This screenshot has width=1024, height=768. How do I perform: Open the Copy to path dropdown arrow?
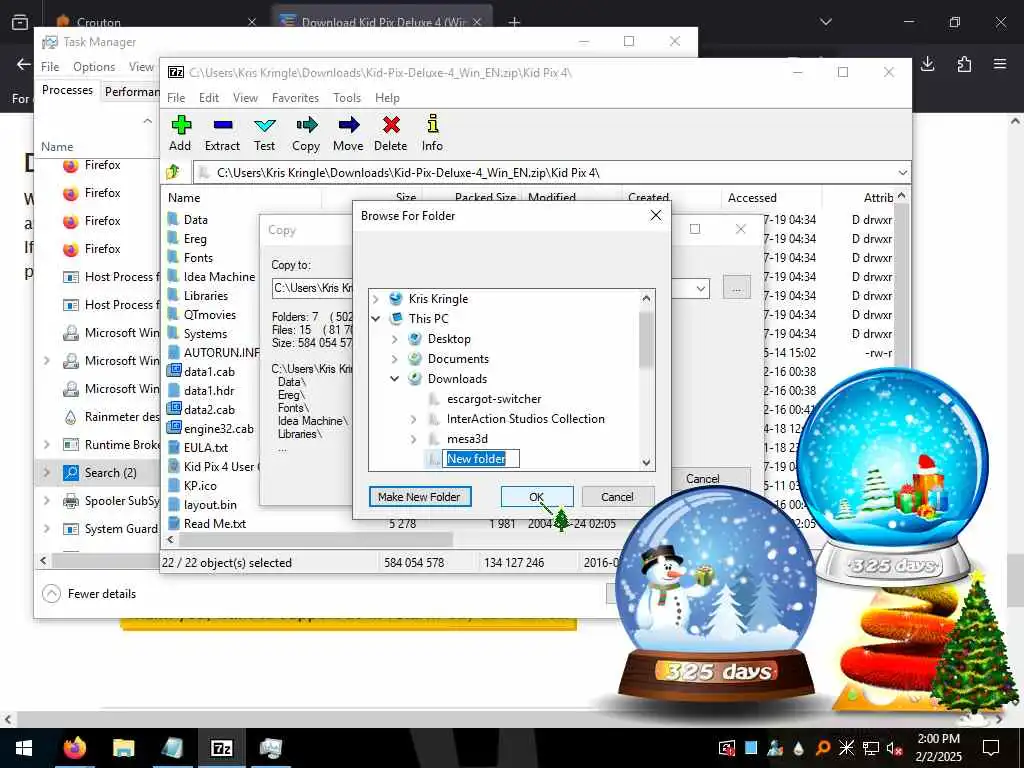tap(701, 288)
